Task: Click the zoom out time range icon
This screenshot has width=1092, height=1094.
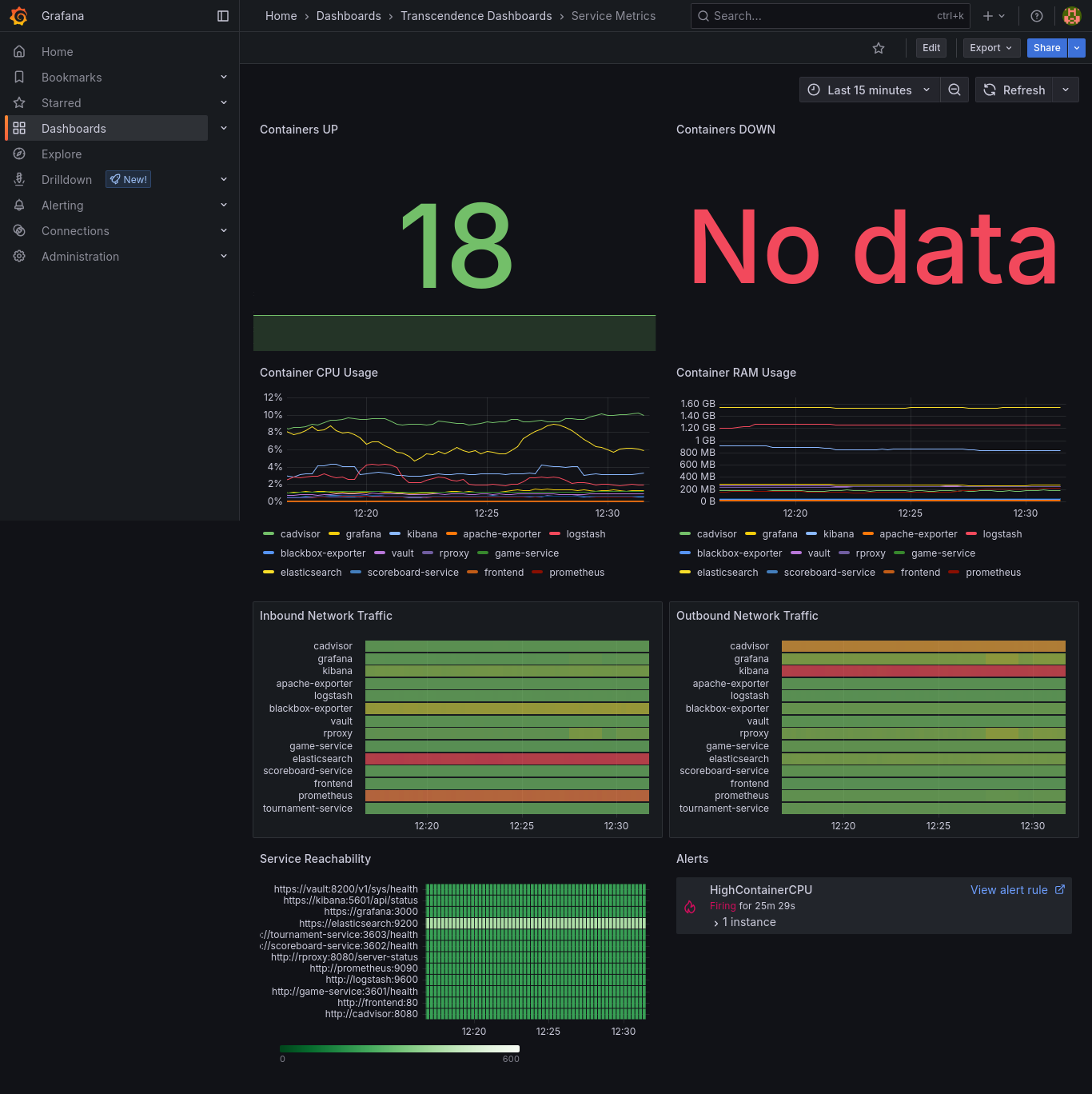Action: (955, 90)
